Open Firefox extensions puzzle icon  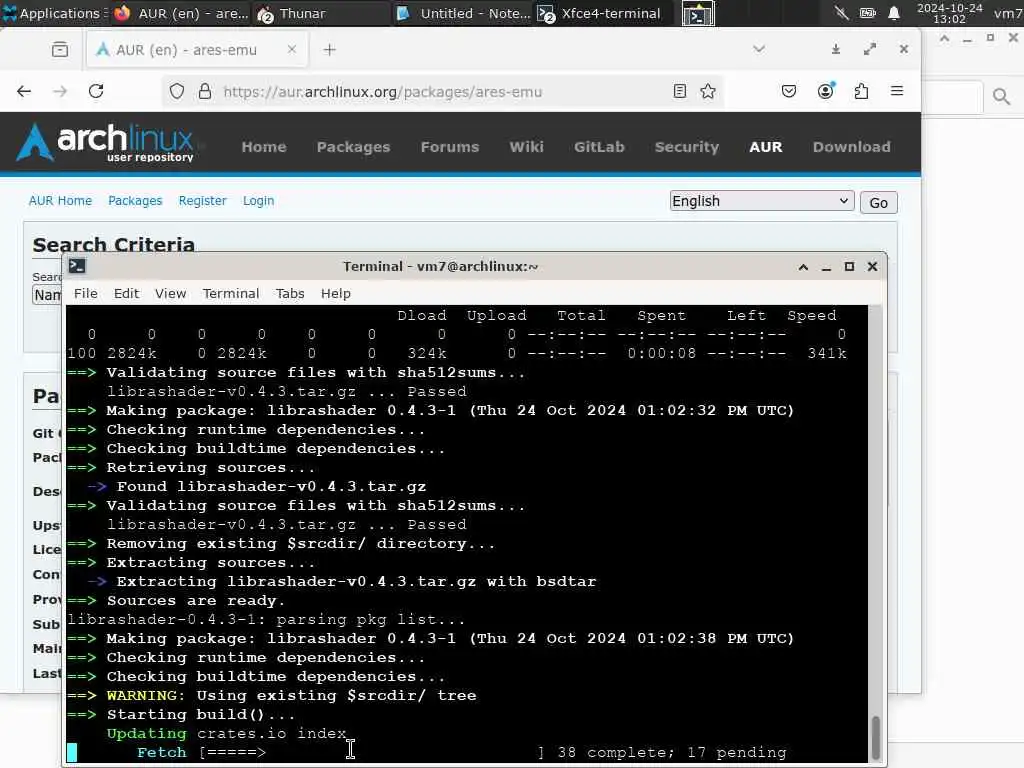click(861, 91)
